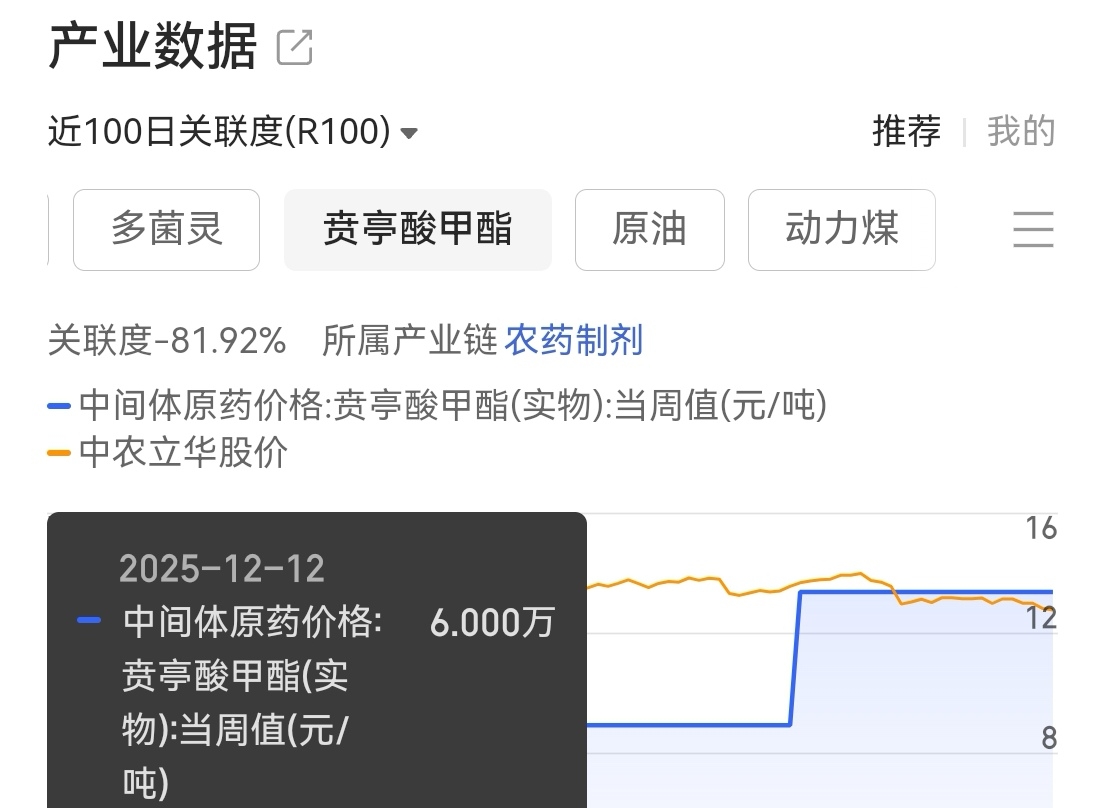Click the 所属产业链 label
1104x808 pixels.
410,341
